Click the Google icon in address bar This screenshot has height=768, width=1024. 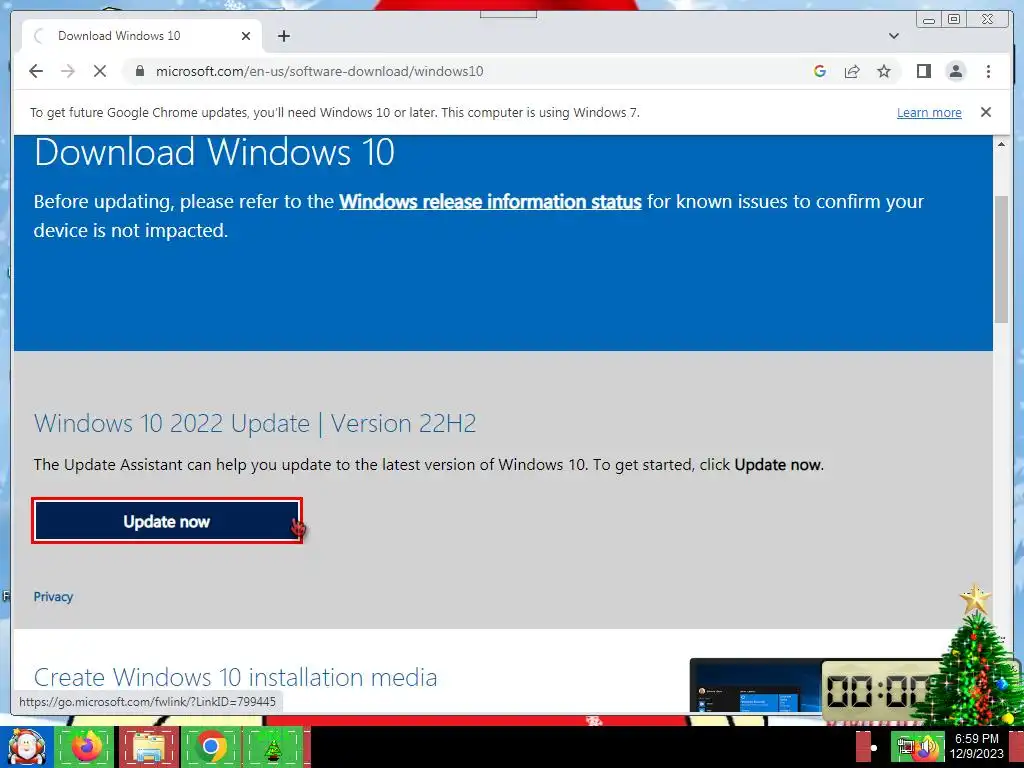pyautogui.click(x=820, y=71)
